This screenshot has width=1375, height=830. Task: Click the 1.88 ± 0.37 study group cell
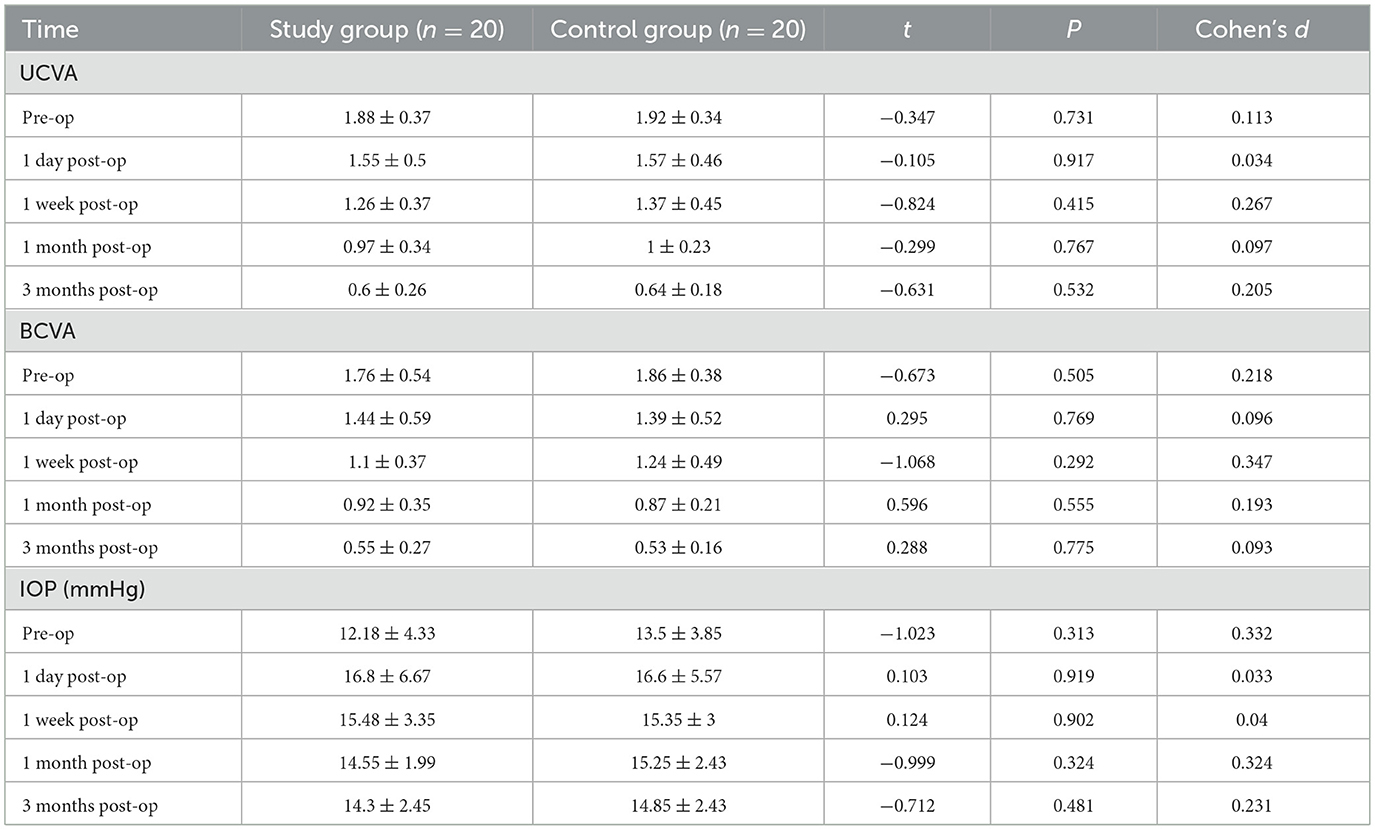(386, 117)
